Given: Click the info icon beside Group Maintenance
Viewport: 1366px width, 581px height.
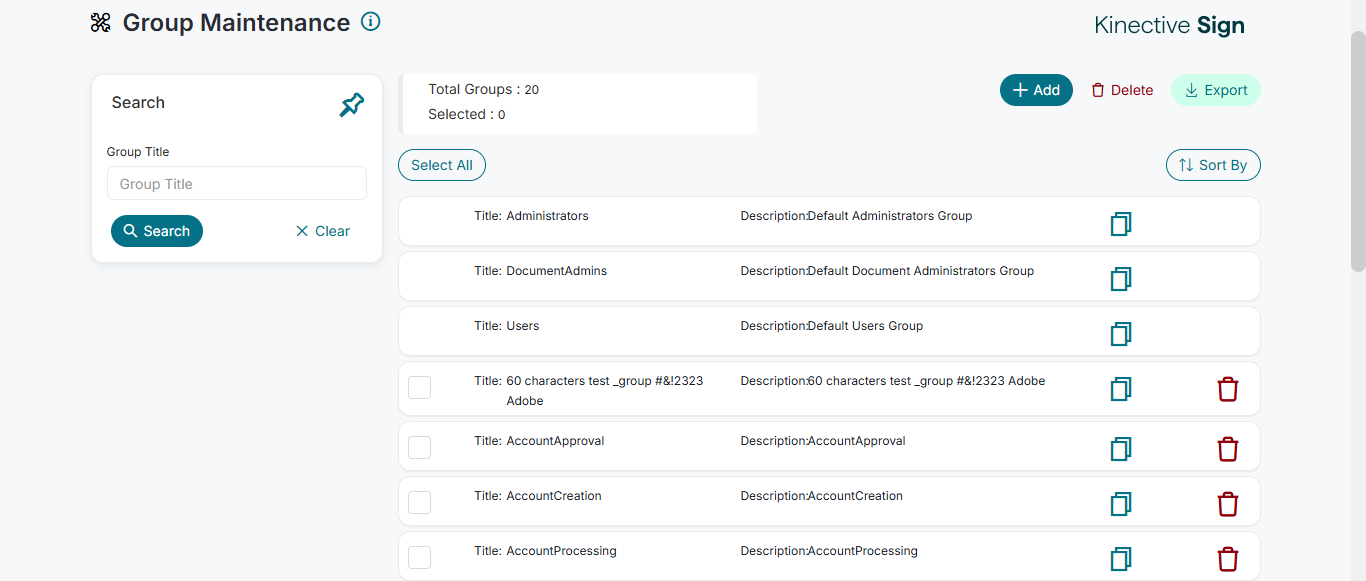Looking at the screenshot, I should (x=371, y=22).
